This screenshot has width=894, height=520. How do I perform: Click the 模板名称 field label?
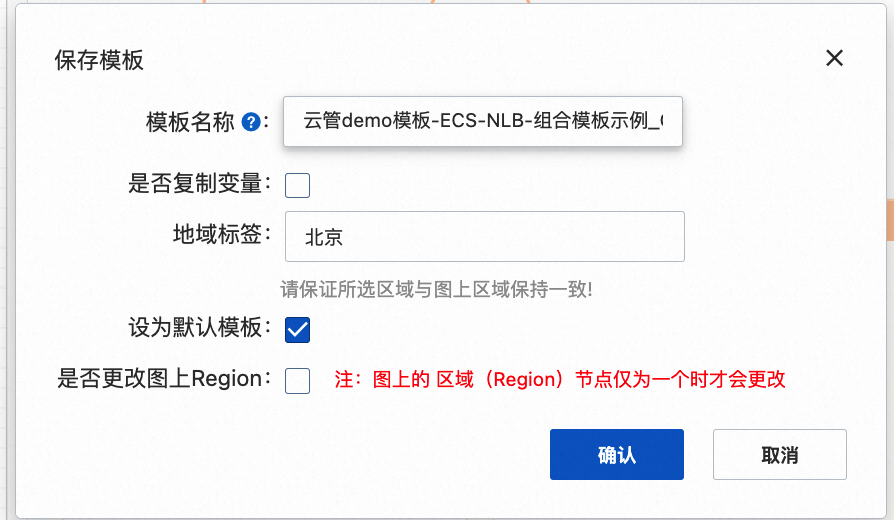190,121
